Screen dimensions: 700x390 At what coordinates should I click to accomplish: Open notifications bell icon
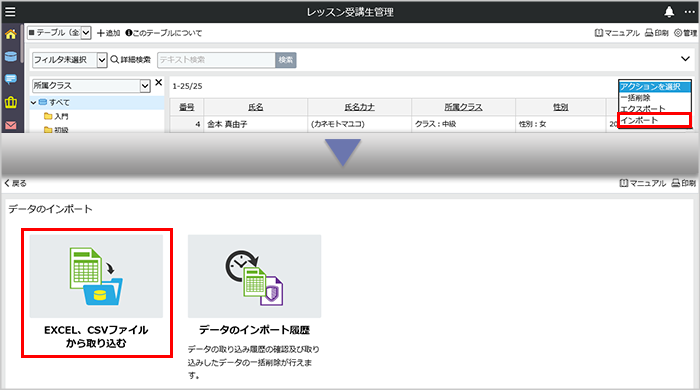pos(669,12)
